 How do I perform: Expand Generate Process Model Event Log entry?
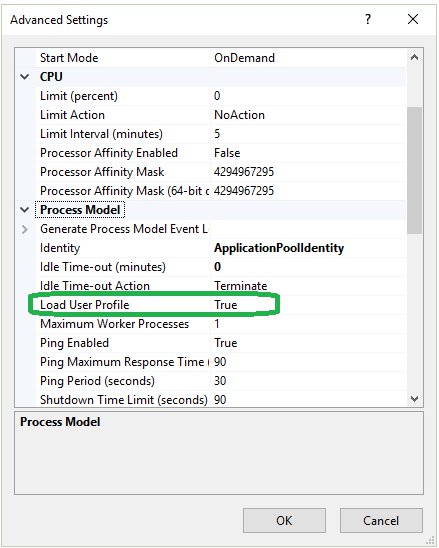(x=24, y=229)
